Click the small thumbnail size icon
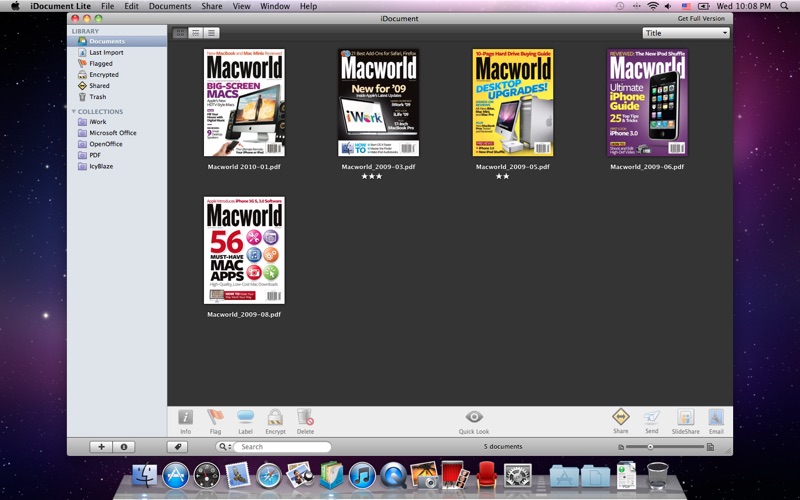This screenshot has width=800, height=500. (x=621, y=447)
